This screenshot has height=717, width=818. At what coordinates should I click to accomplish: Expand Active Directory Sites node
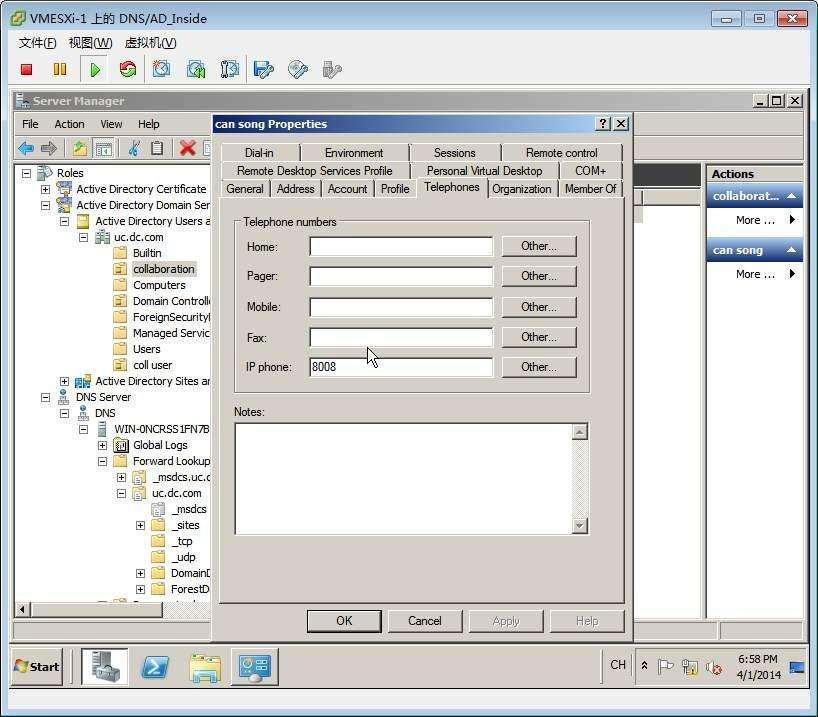click(64, 381)
